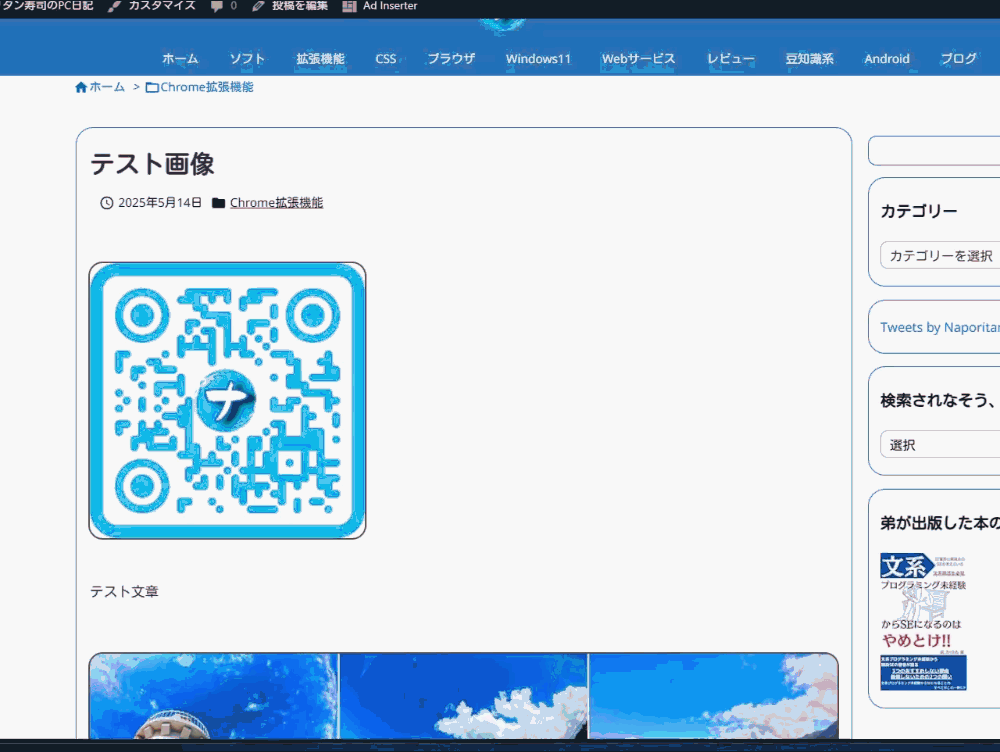Open 豆知識系 in the navigation menu
Viewport: 1000px width, 752px height.
click(x=809, y=59)
